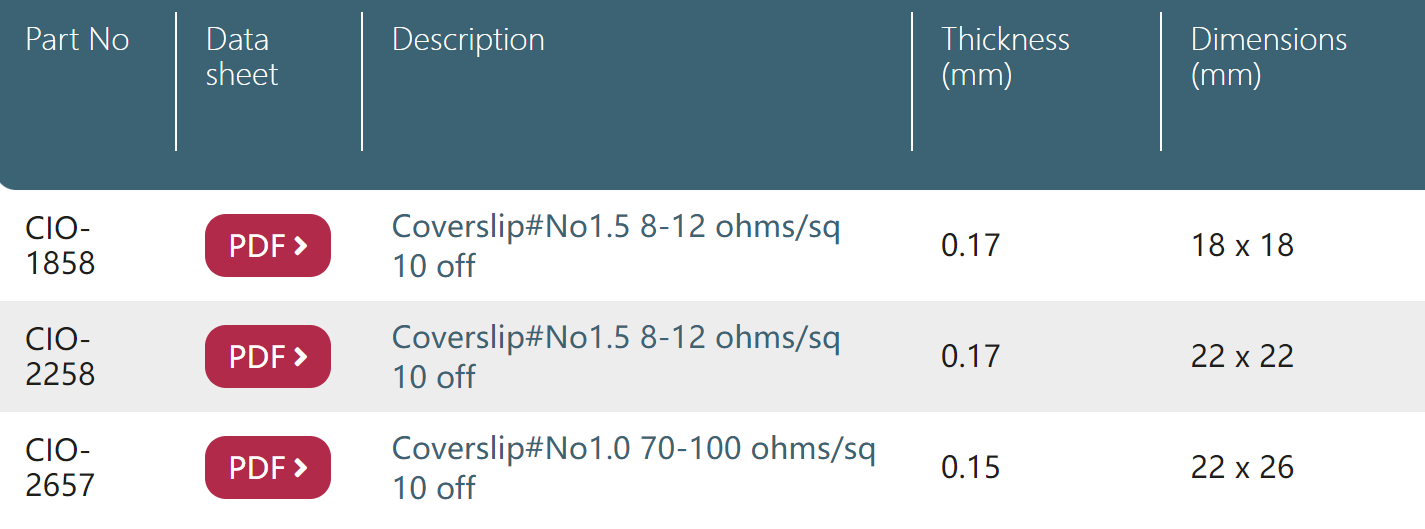Select part number CIO-2258

pos(60,356)
